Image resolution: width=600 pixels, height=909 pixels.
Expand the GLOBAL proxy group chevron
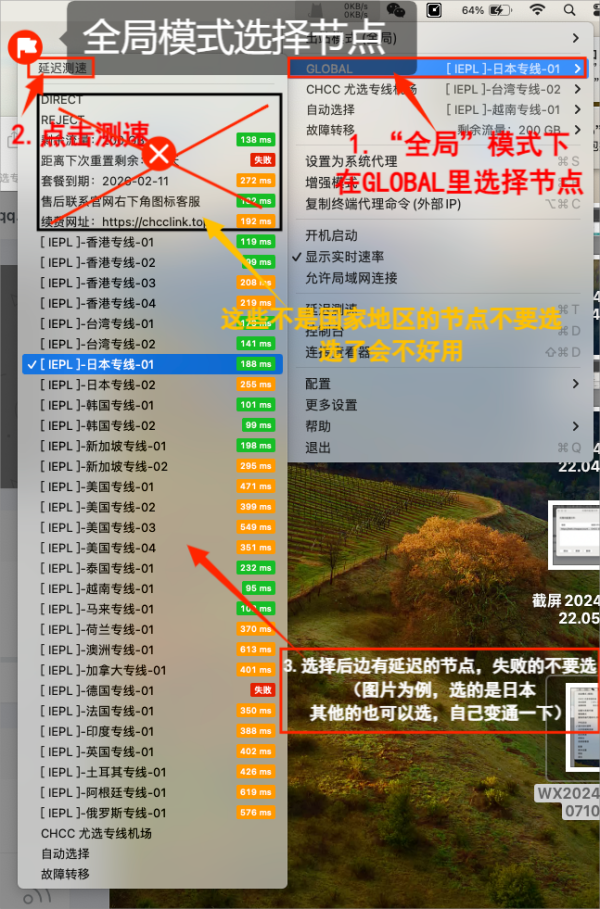tap(577, 68)
